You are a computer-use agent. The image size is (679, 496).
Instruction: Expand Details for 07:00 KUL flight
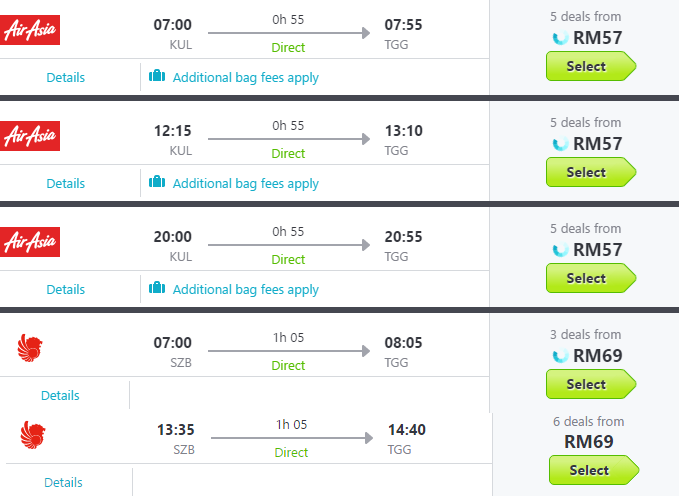click(66, 77)
